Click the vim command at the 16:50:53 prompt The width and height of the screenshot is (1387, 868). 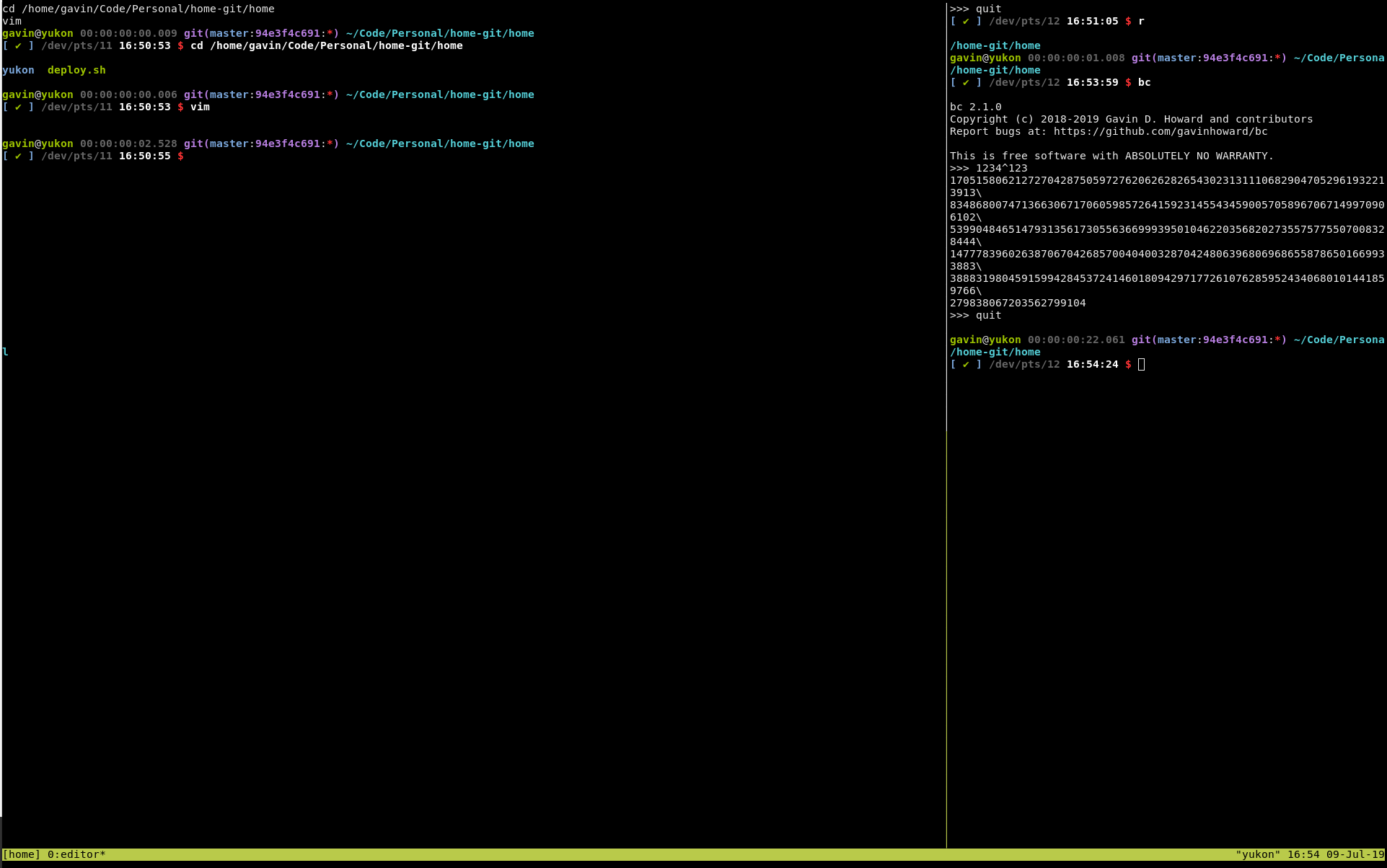[x=200, y=107]
